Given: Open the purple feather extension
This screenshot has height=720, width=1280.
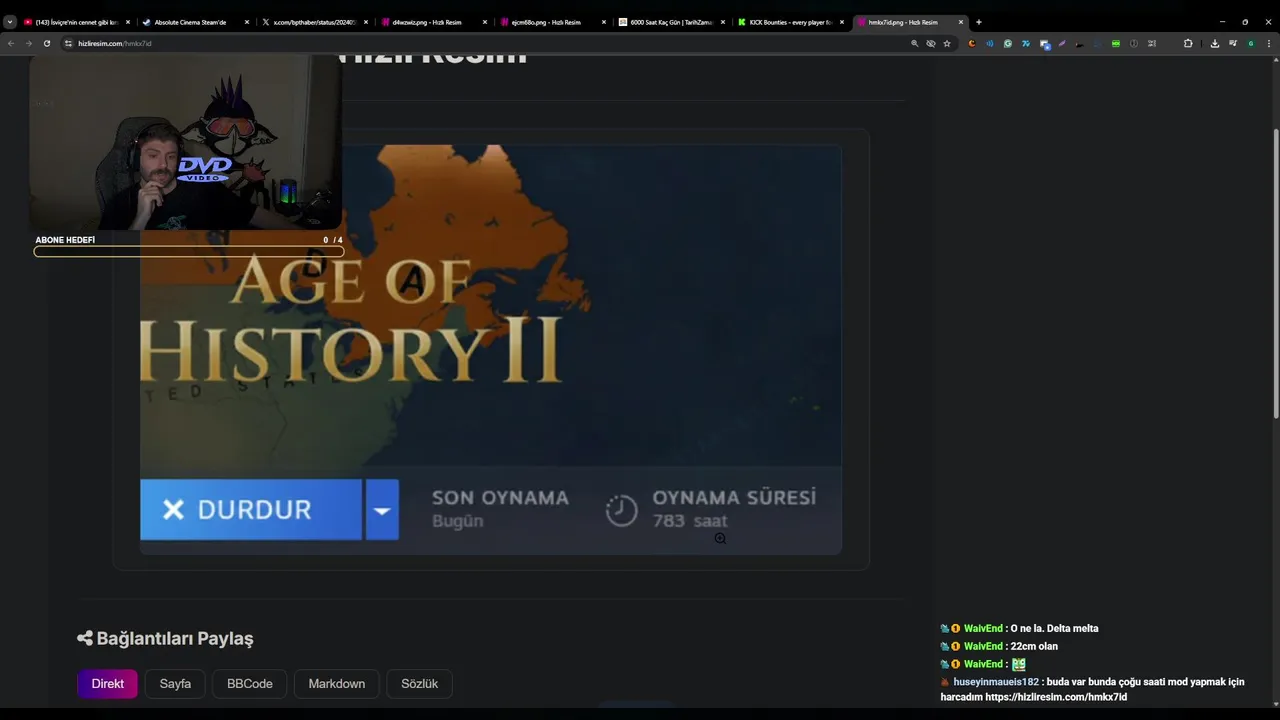Looking at the screenshot, I should click(1062, 43).
